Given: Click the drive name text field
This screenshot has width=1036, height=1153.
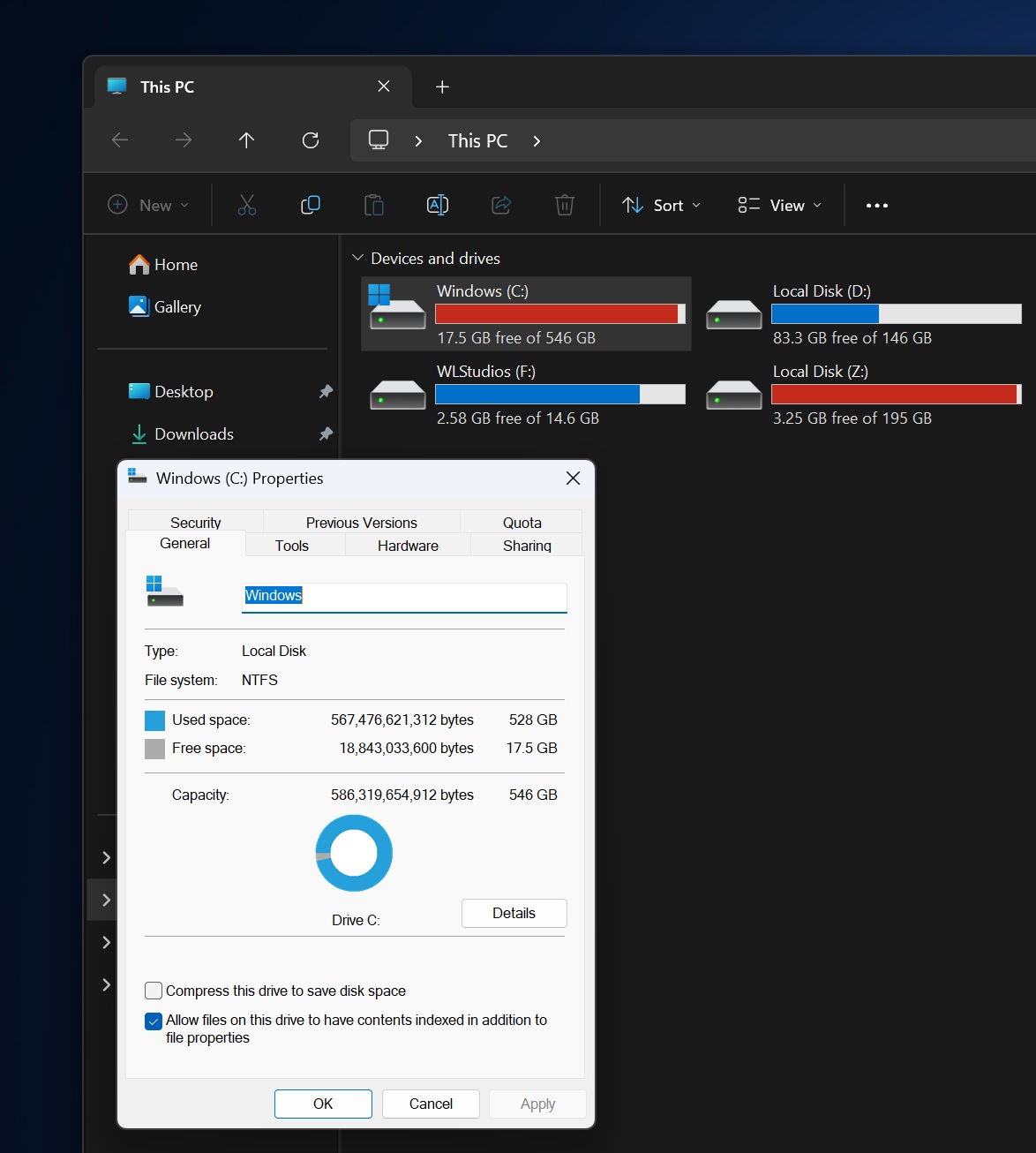Looking at the screenshot, I should (x=403, y=597).
